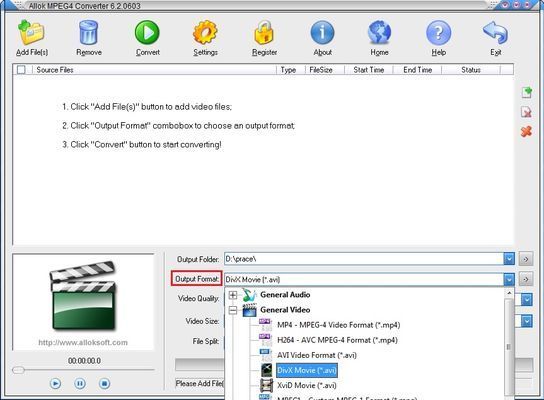544x400 pixels.
Task: Click the MP4 MPEG-4 format icon
Action: pyautogui.click(x=265, y=325)
